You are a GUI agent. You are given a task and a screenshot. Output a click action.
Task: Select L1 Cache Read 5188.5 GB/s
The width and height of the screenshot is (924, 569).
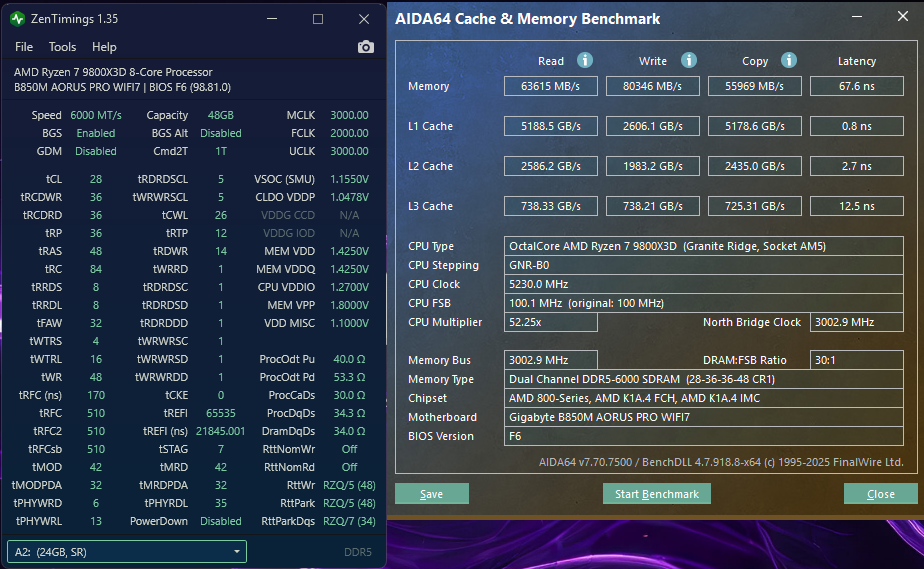(x=550, y=126)
